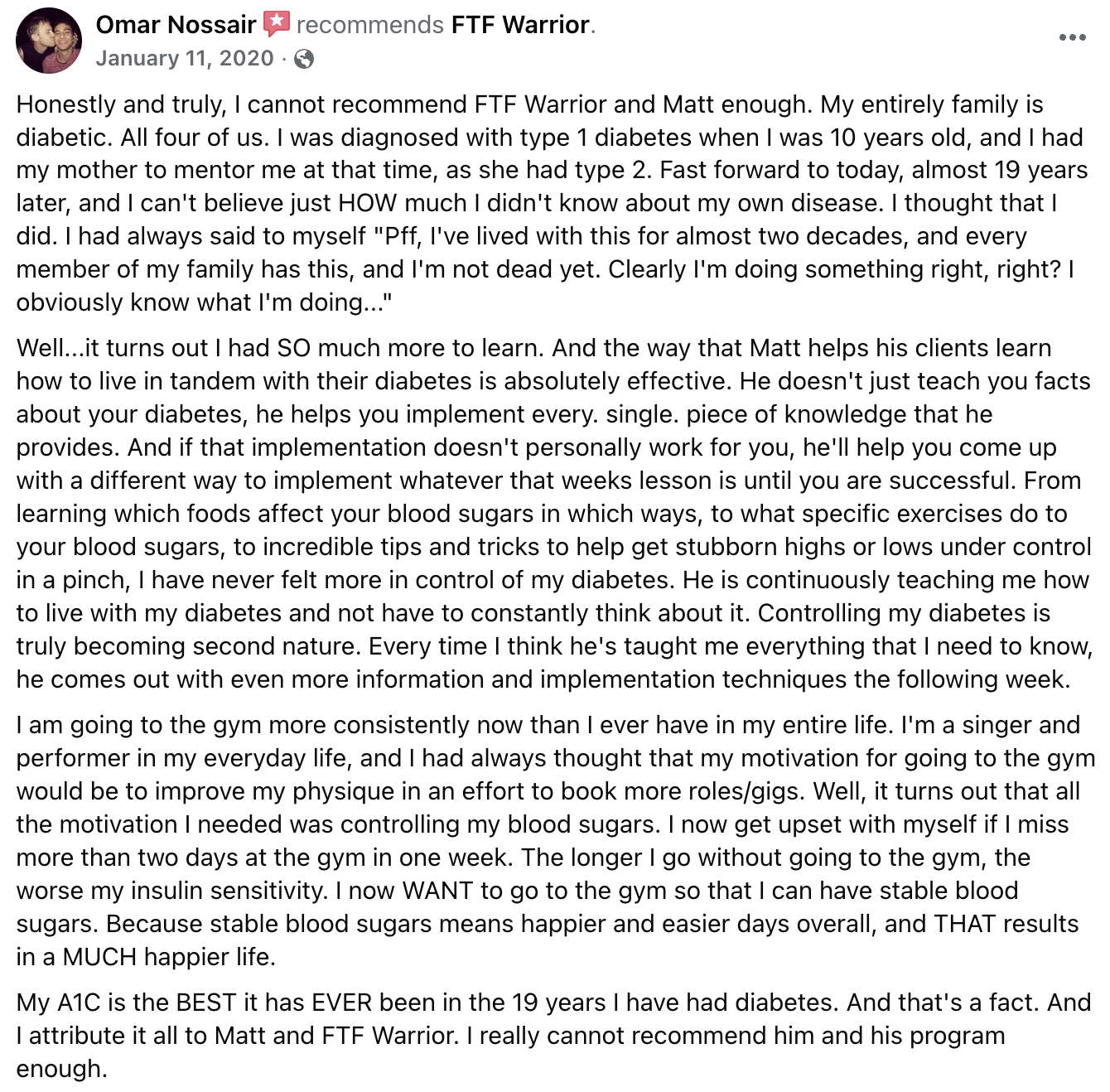
Task: Click the capitalized word "HOW" in the review
Action: point(368,203)
